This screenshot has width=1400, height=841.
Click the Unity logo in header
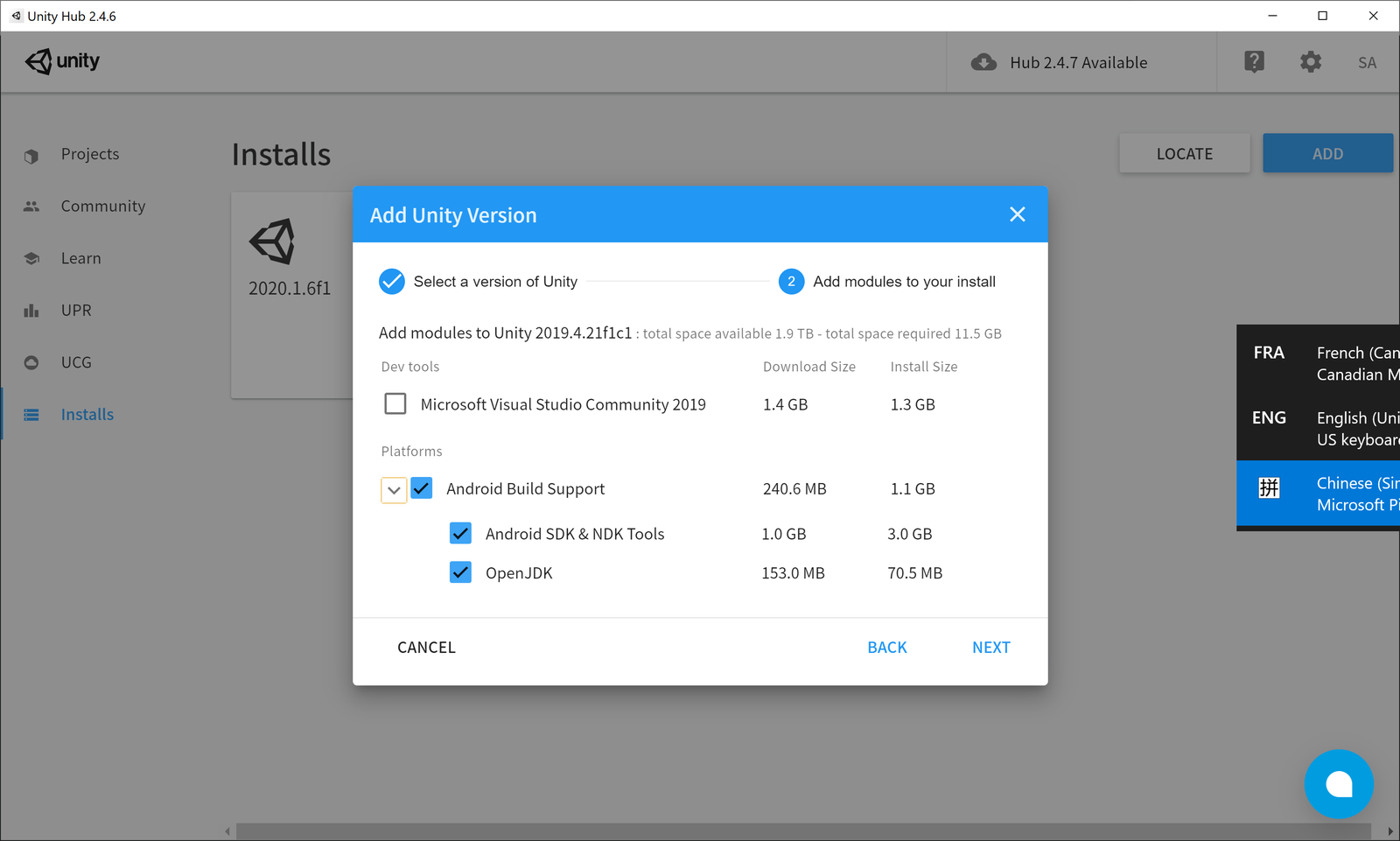62,61
